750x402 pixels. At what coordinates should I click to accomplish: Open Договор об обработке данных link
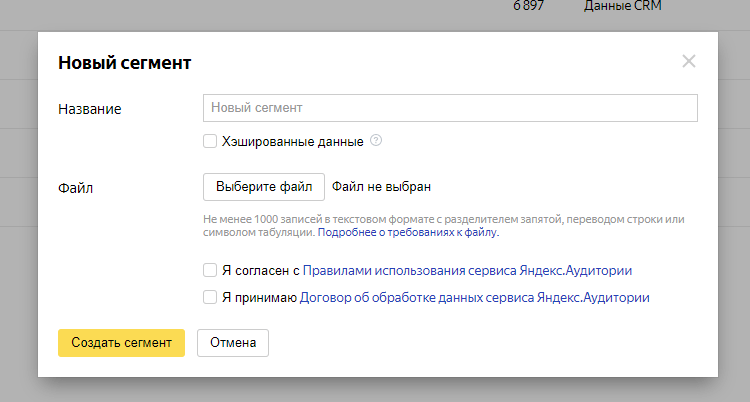click(x=474, y=297)
